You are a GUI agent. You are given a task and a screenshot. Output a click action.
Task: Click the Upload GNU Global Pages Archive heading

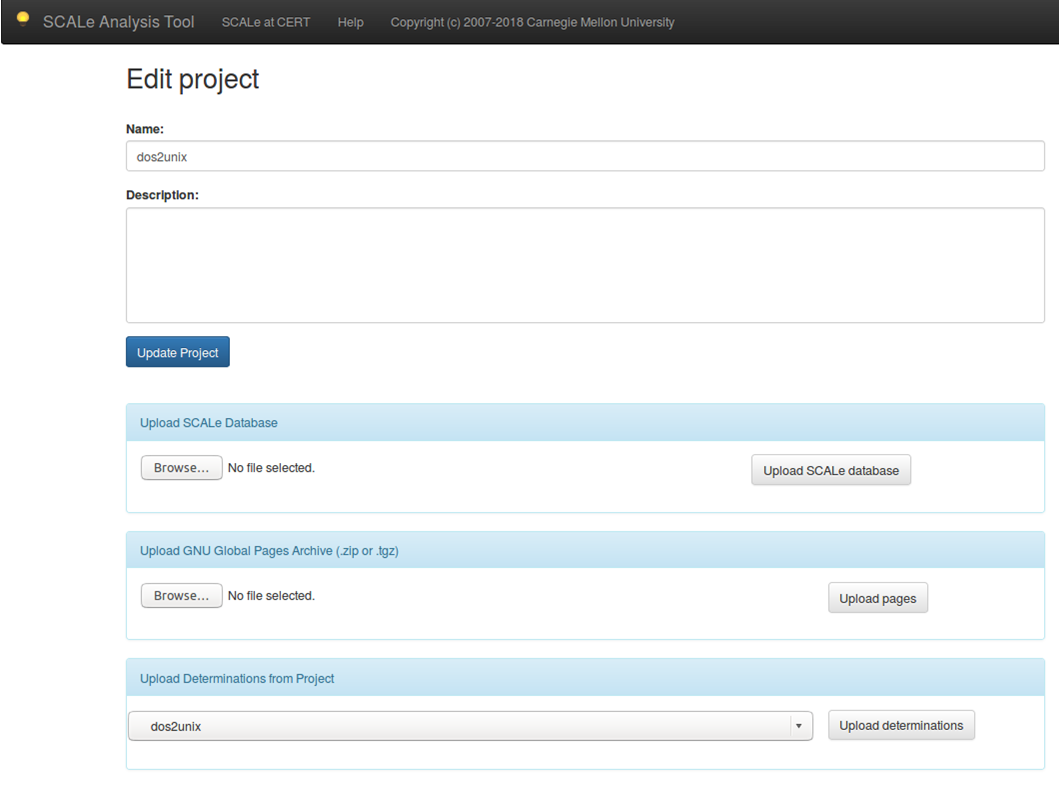[x=269, y=551]
